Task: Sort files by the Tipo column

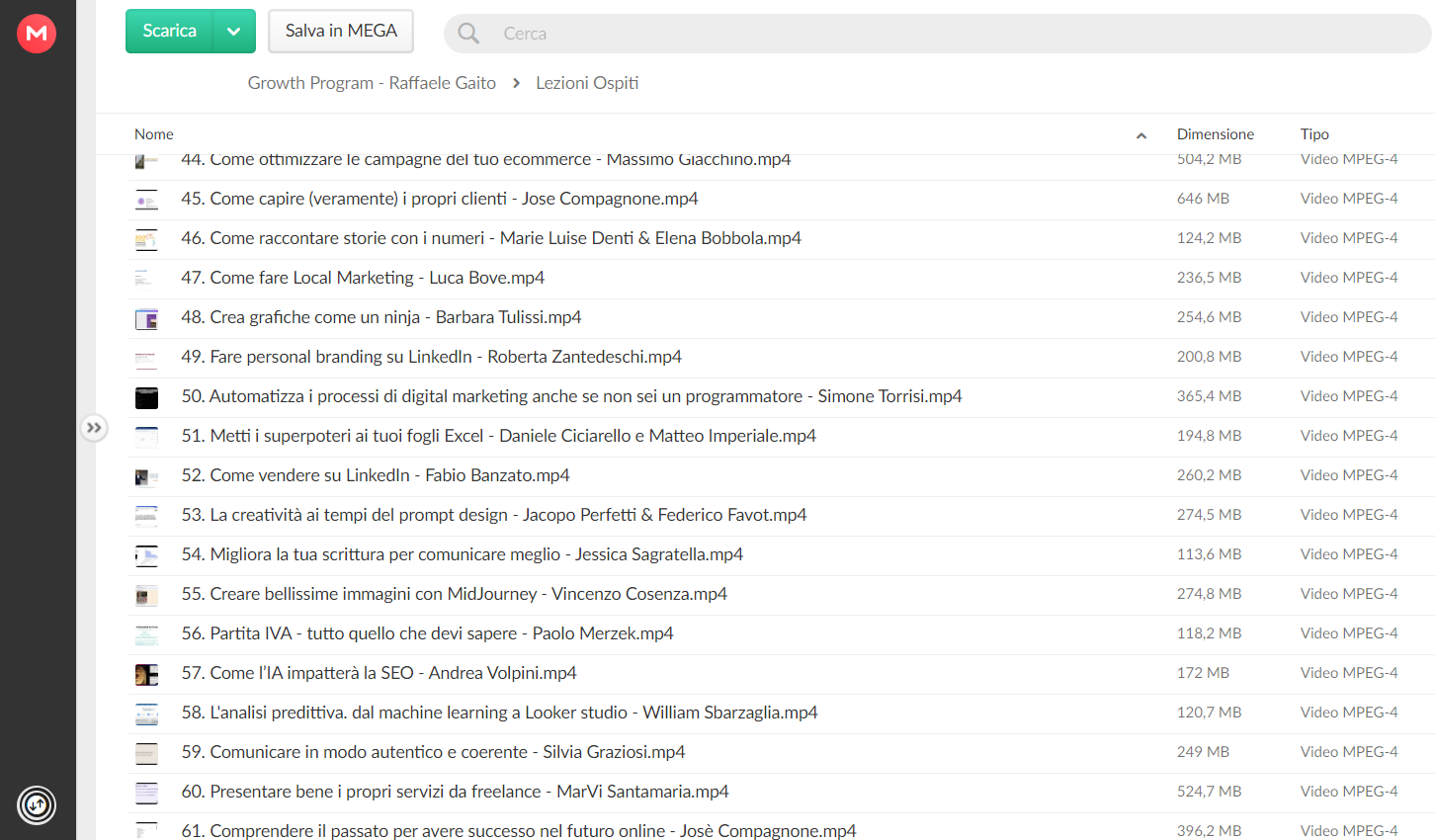Action: [1314, 134]
